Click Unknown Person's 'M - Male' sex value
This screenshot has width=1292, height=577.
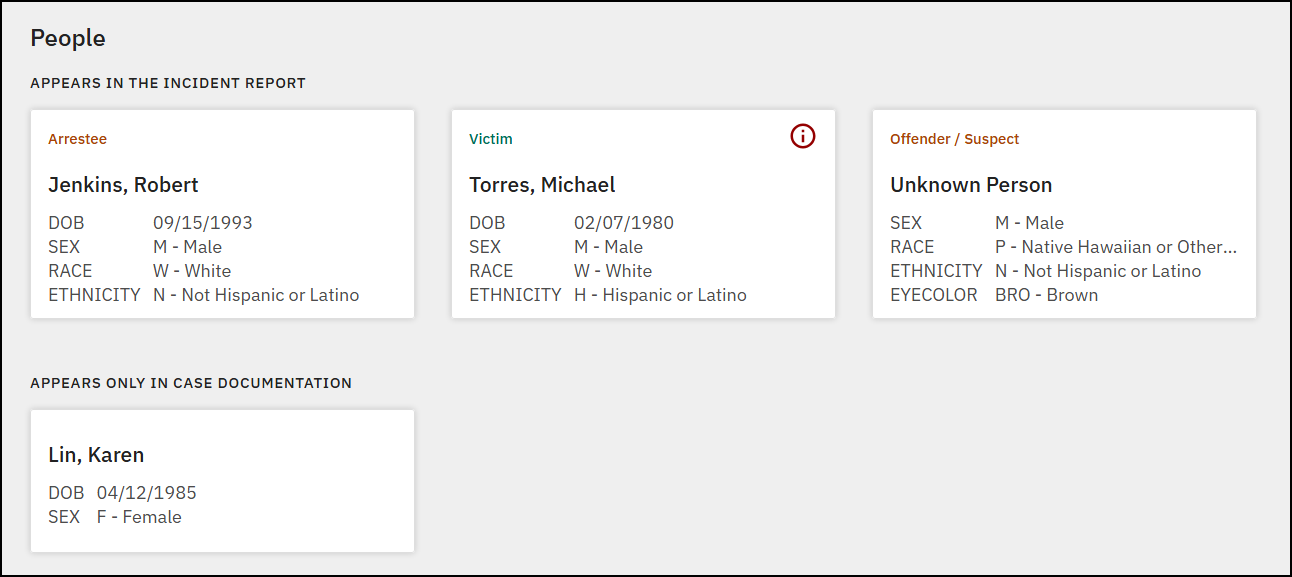pyautogui.click(x=1029, y=223)
